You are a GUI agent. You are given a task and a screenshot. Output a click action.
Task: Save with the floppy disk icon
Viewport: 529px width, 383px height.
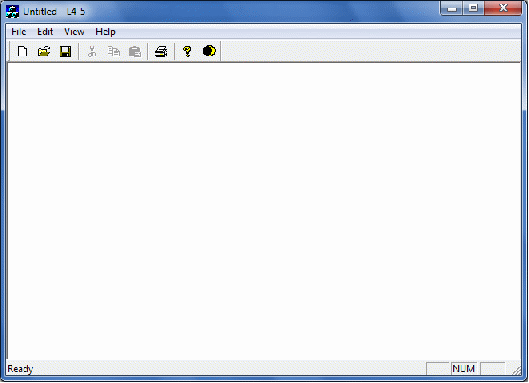point(65,51)
